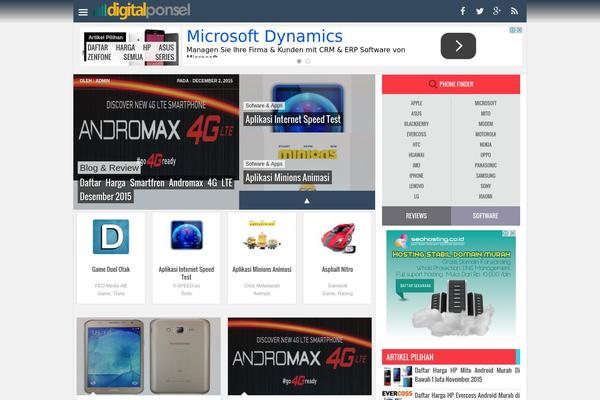600x400 pixels.
Task: Open the lower Andromax 4G LTE article thumbnail
Action: click(300, 356)
